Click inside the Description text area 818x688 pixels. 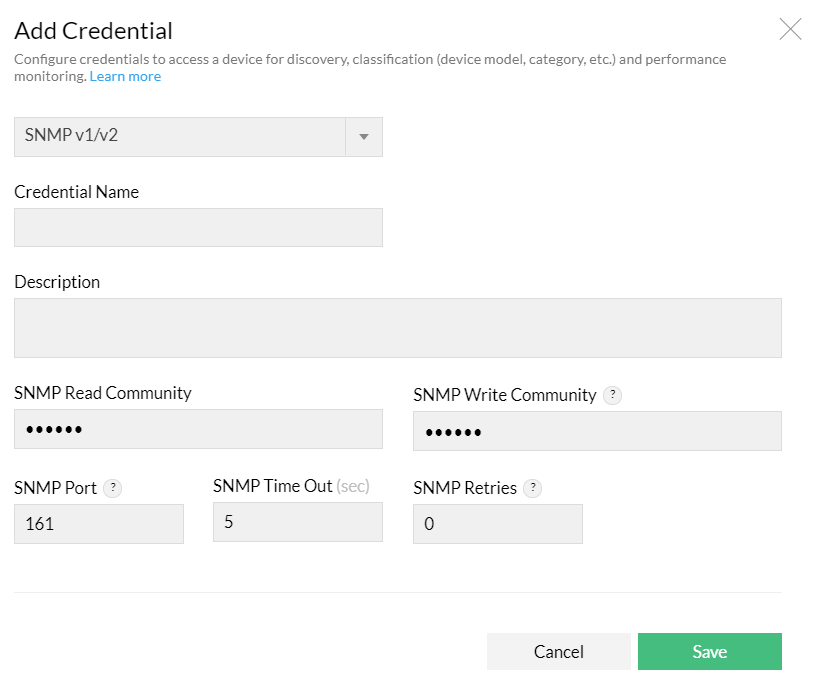397,328
